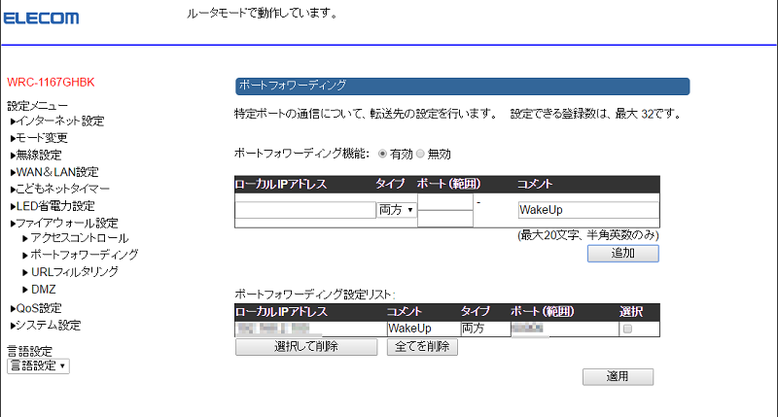
Task: Click the ELECOM logo
Action: (x=41, y=18)
